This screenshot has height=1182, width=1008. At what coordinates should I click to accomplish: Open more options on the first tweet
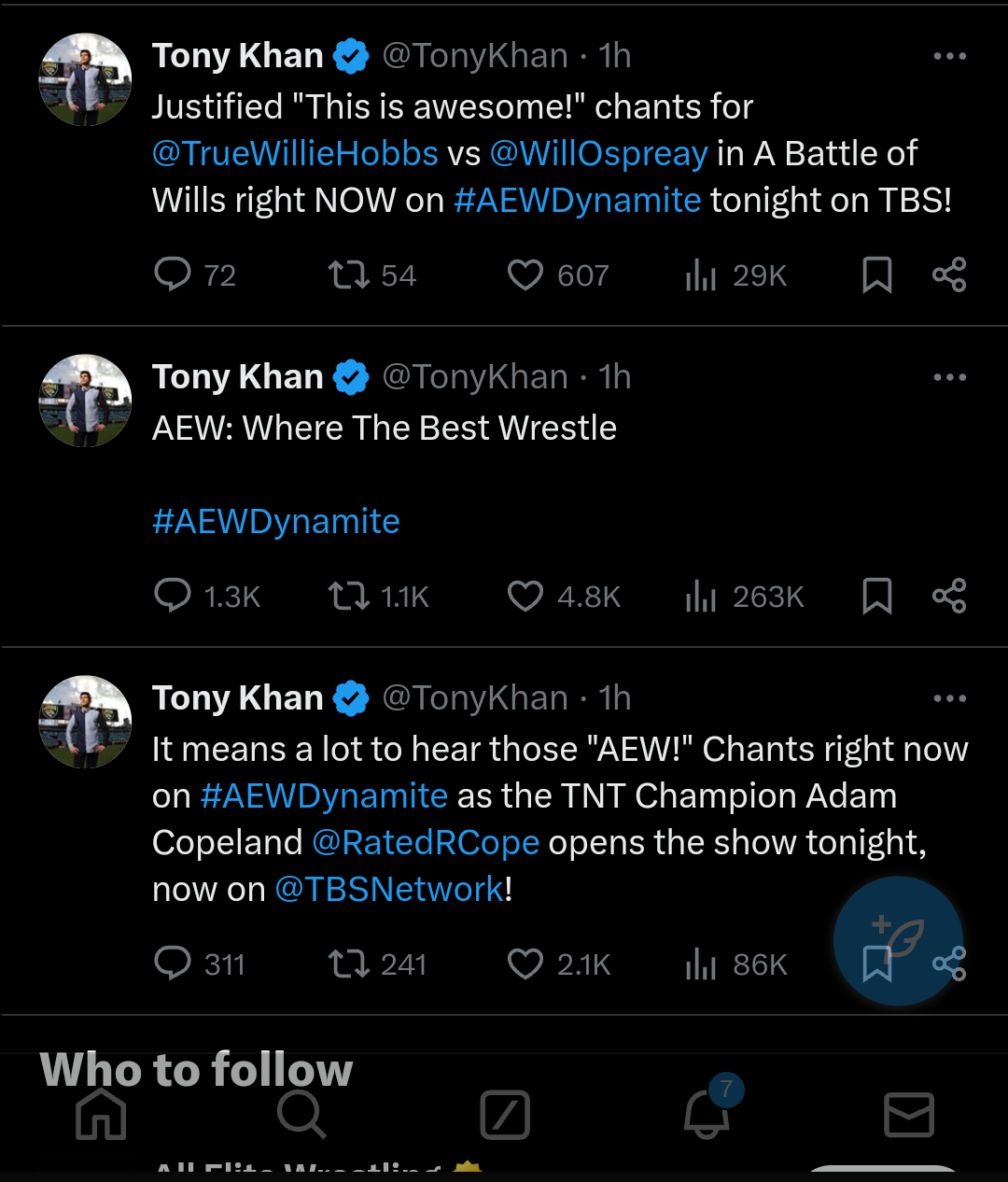[949, 57]
